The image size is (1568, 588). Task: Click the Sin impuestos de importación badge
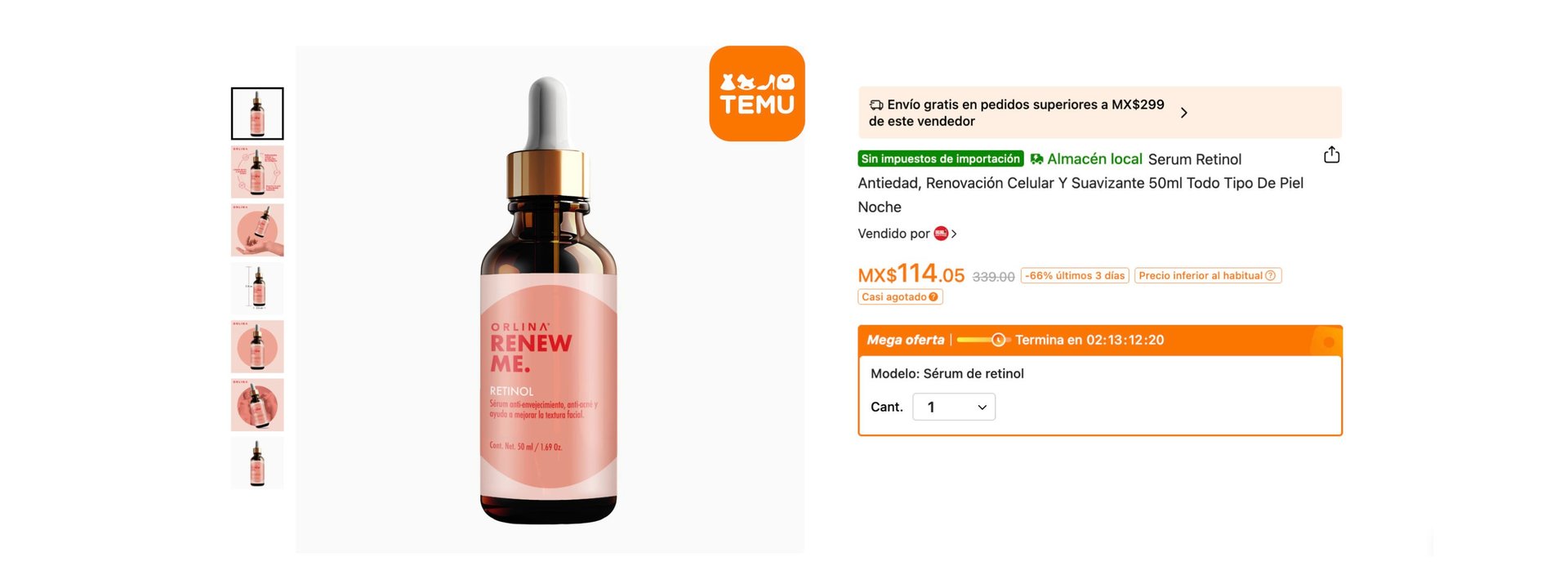click(941, 158)
